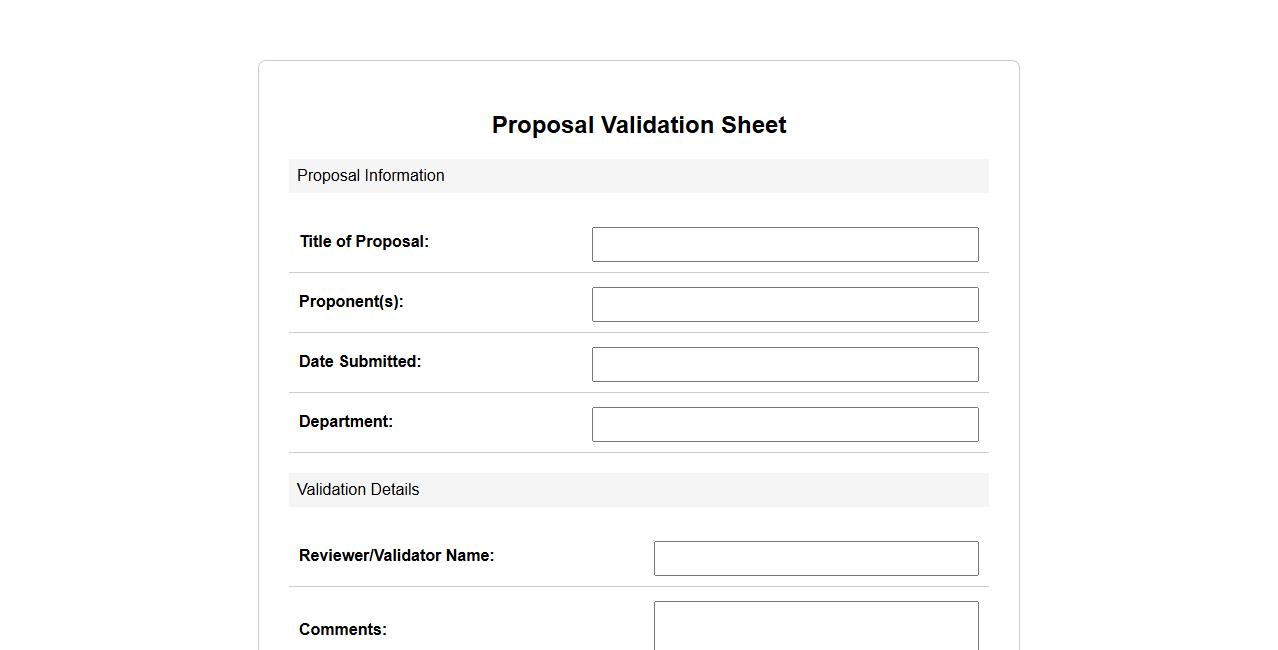
Task: Set focus on submission date box
Action: point(785,364)
